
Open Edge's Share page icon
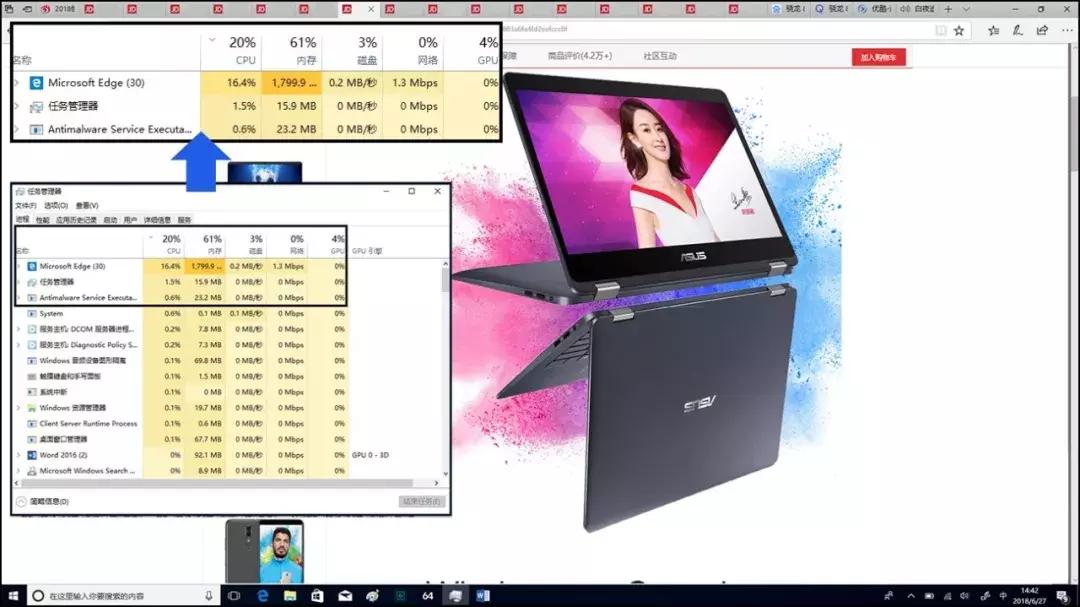(1042, 30)
